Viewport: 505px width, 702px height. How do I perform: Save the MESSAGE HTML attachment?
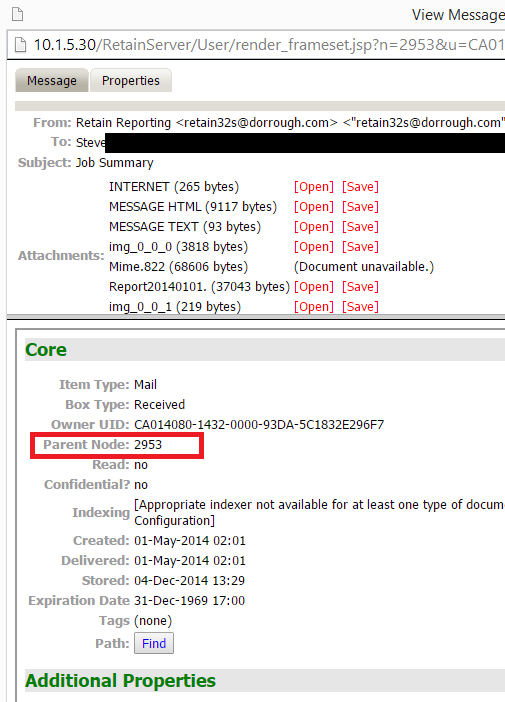(360, 207)
